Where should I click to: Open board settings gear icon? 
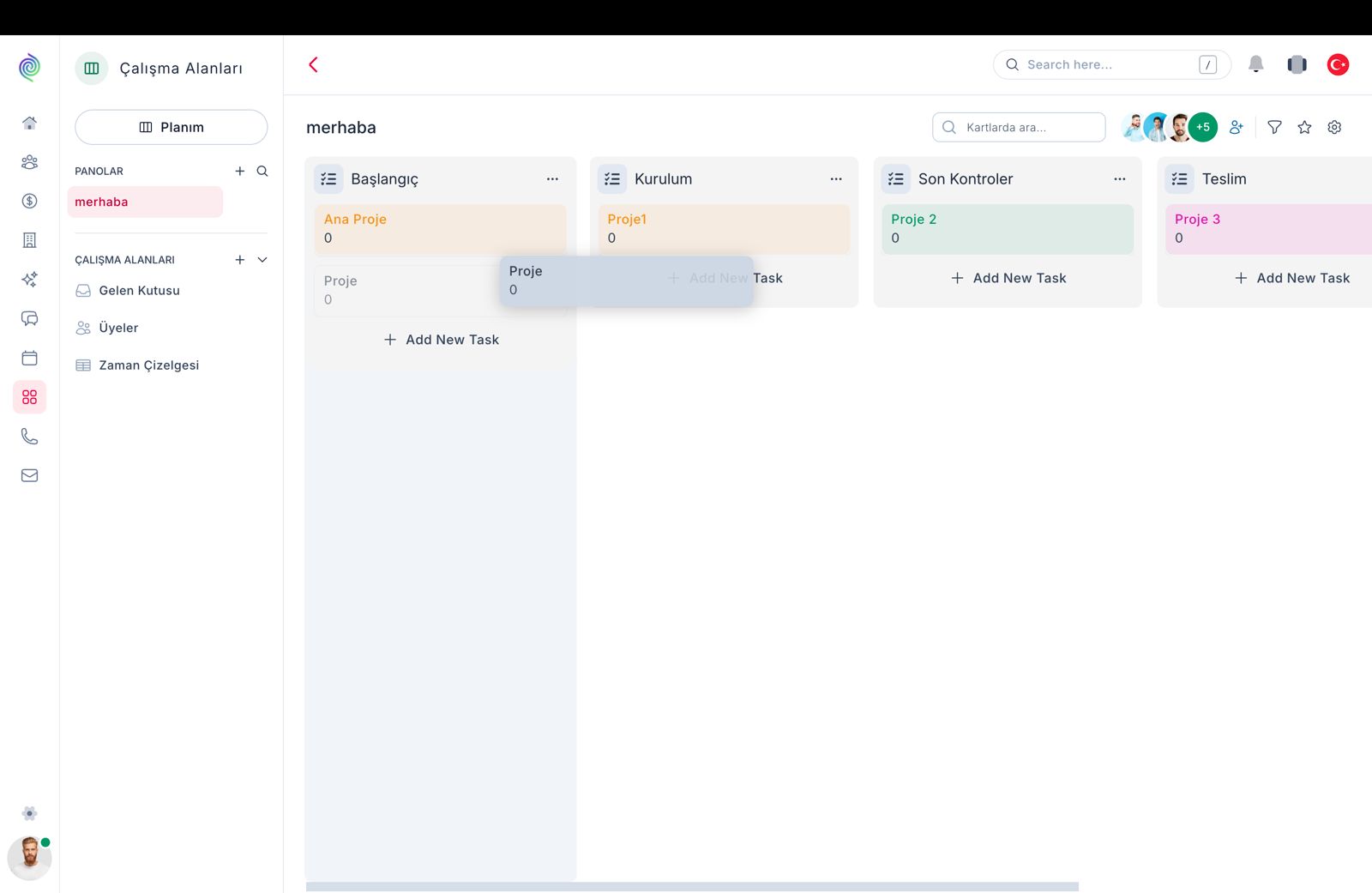(x=1334, y=127)
